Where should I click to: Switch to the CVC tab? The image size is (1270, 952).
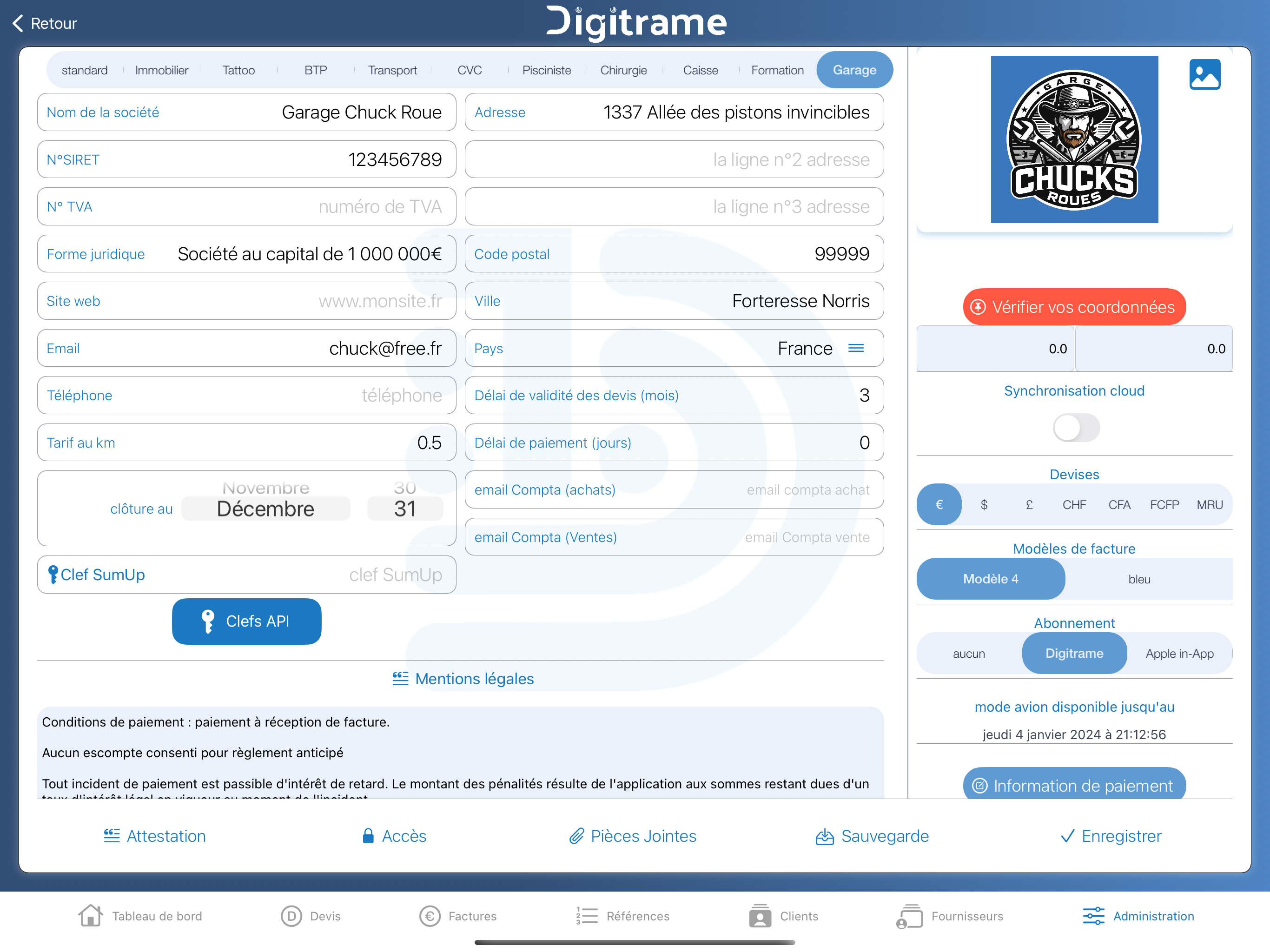click(470, 70)
